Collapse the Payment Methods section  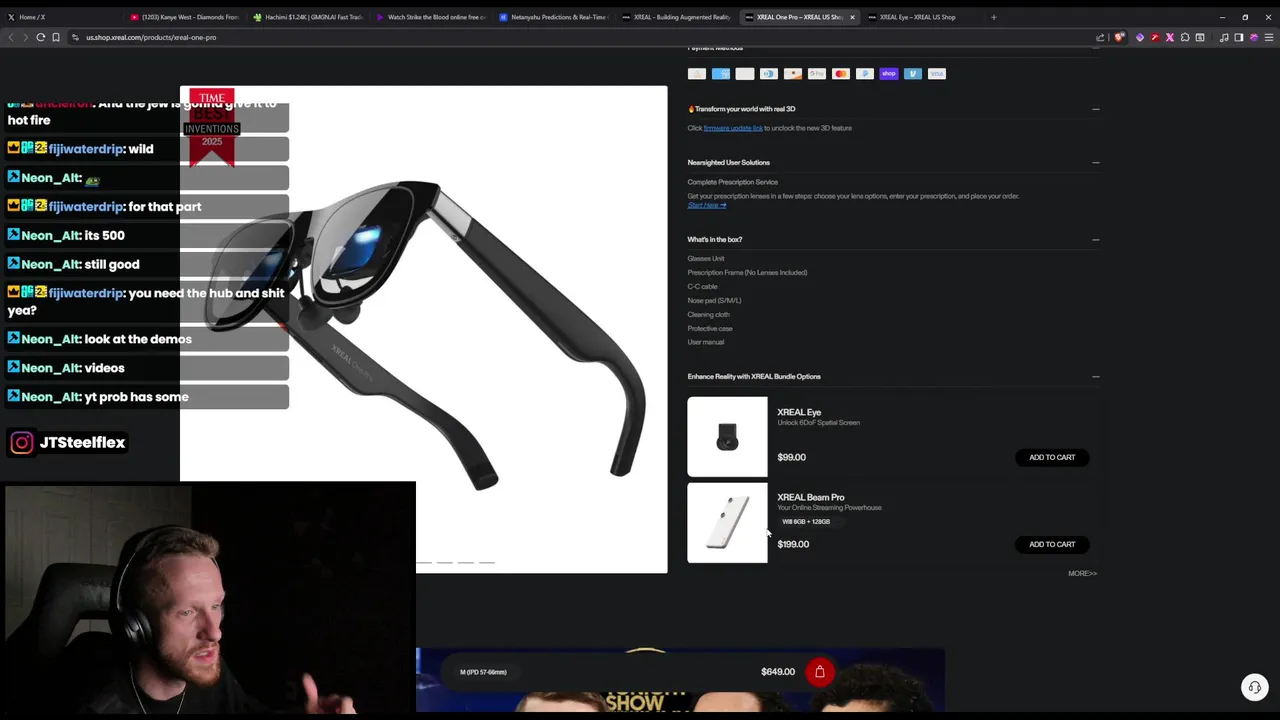[x=1095, y=48]
